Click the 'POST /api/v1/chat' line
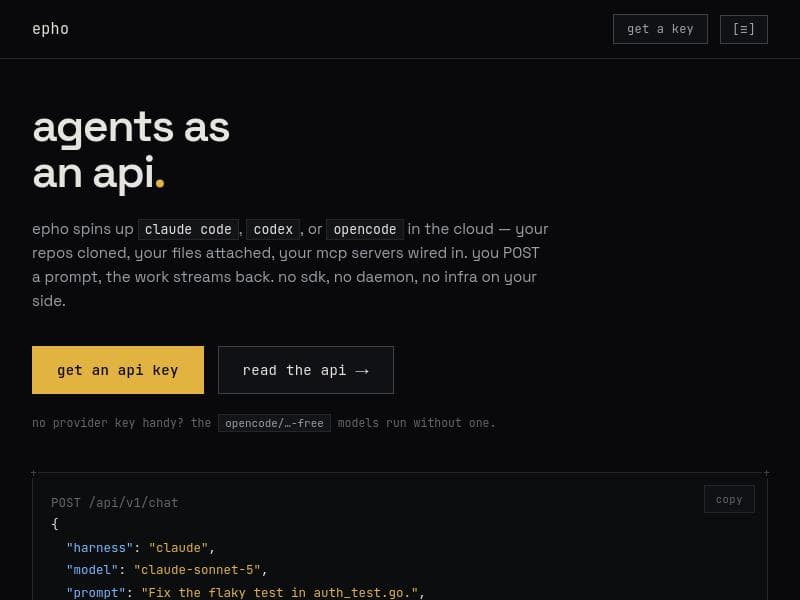 pos(115,503)
